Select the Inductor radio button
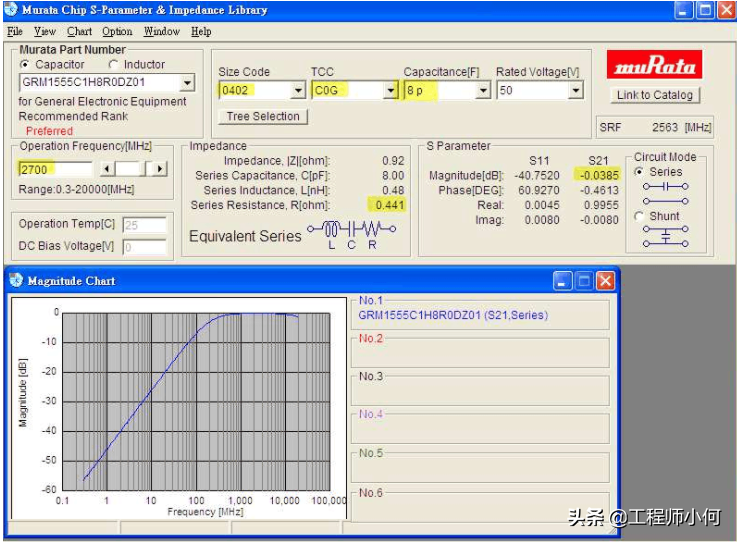This screenshot has height=543, width=737. click(x=113, y=65)
